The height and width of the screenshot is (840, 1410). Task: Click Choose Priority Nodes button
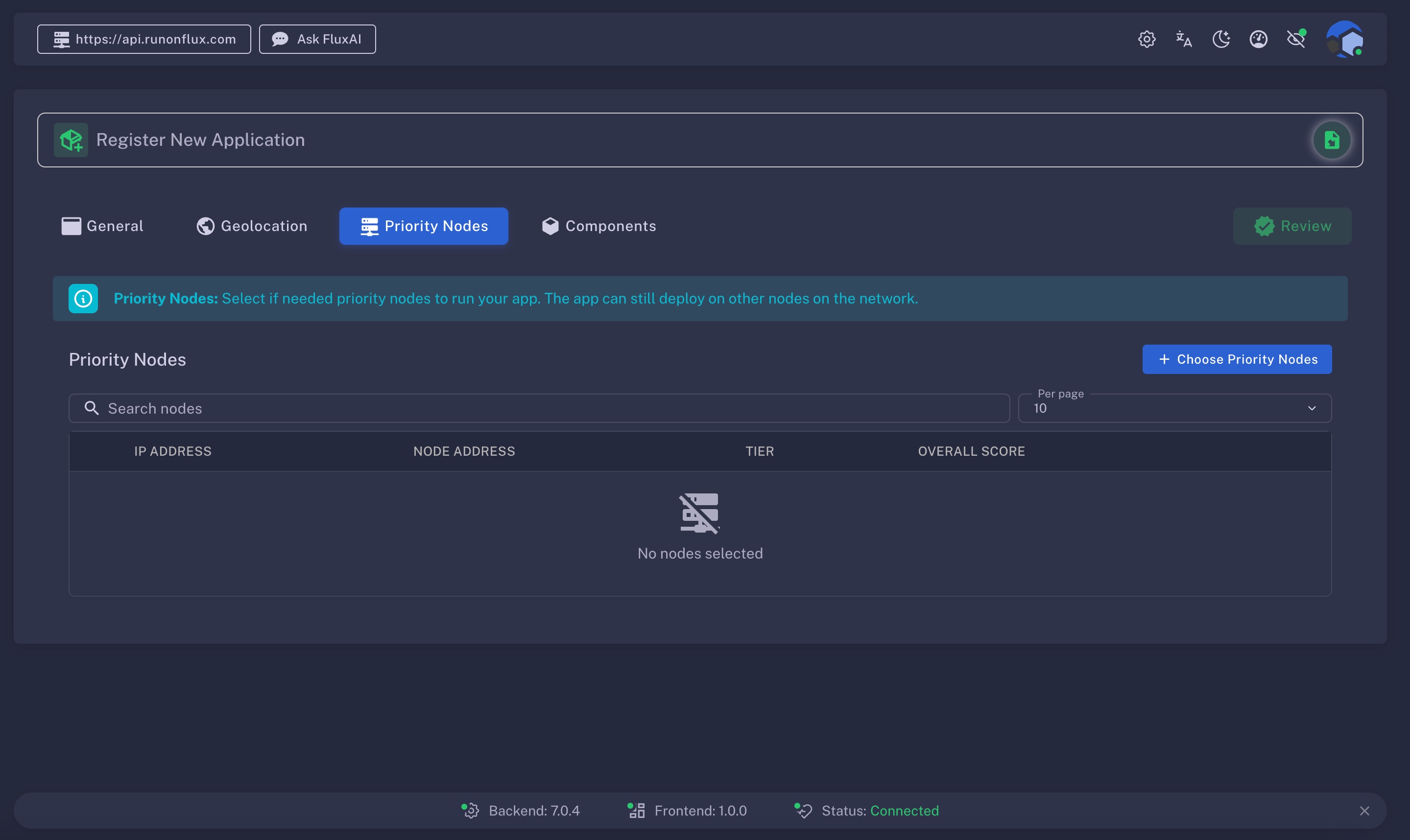coord(1237,359)
